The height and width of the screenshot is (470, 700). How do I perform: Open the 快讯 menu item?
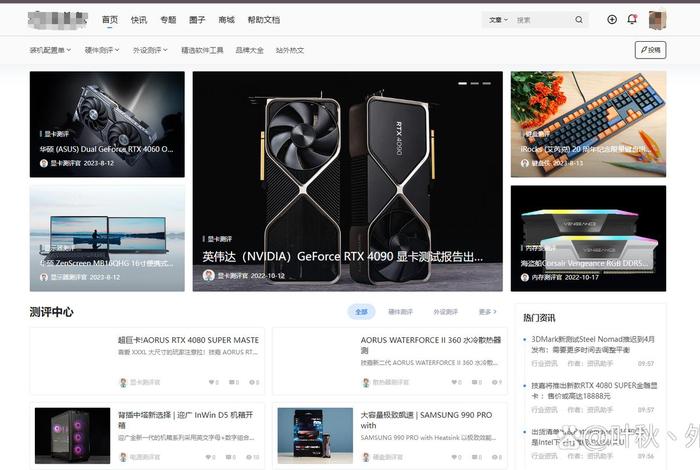[139, 20]
